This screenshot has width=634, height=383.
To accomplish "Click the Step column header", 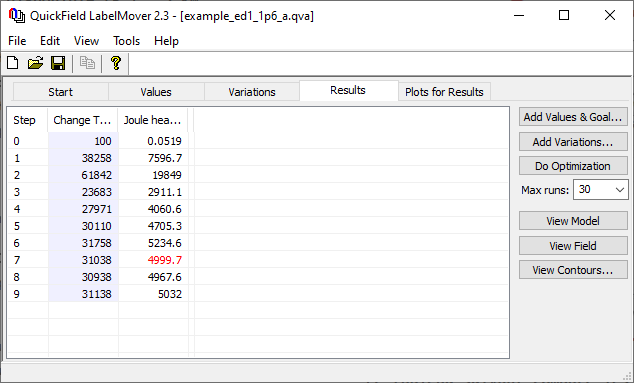I will (x=27, y=120).
